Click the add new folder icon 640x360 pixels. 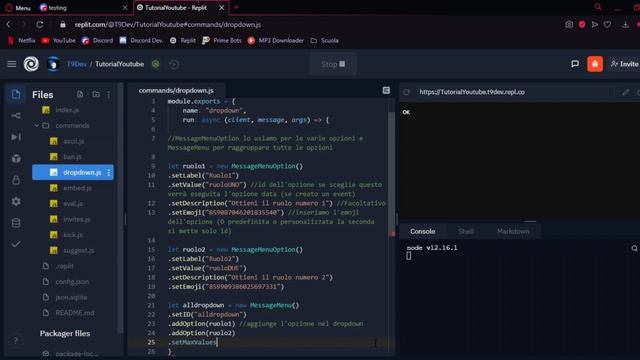pyautogui.click(x=96, y=94)
